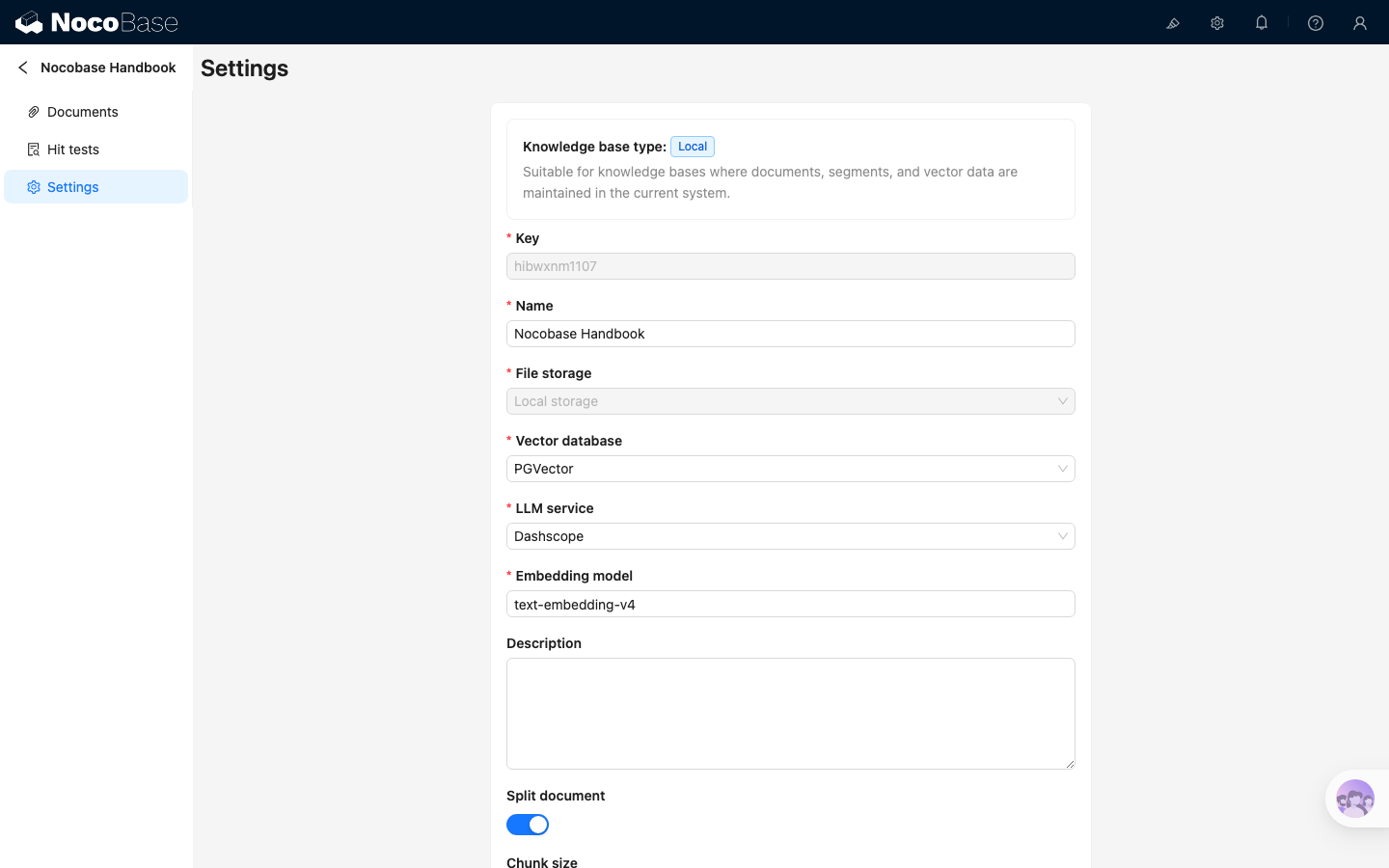
Task: Expand the File storage dropdown
Action: tap(791, 401)
